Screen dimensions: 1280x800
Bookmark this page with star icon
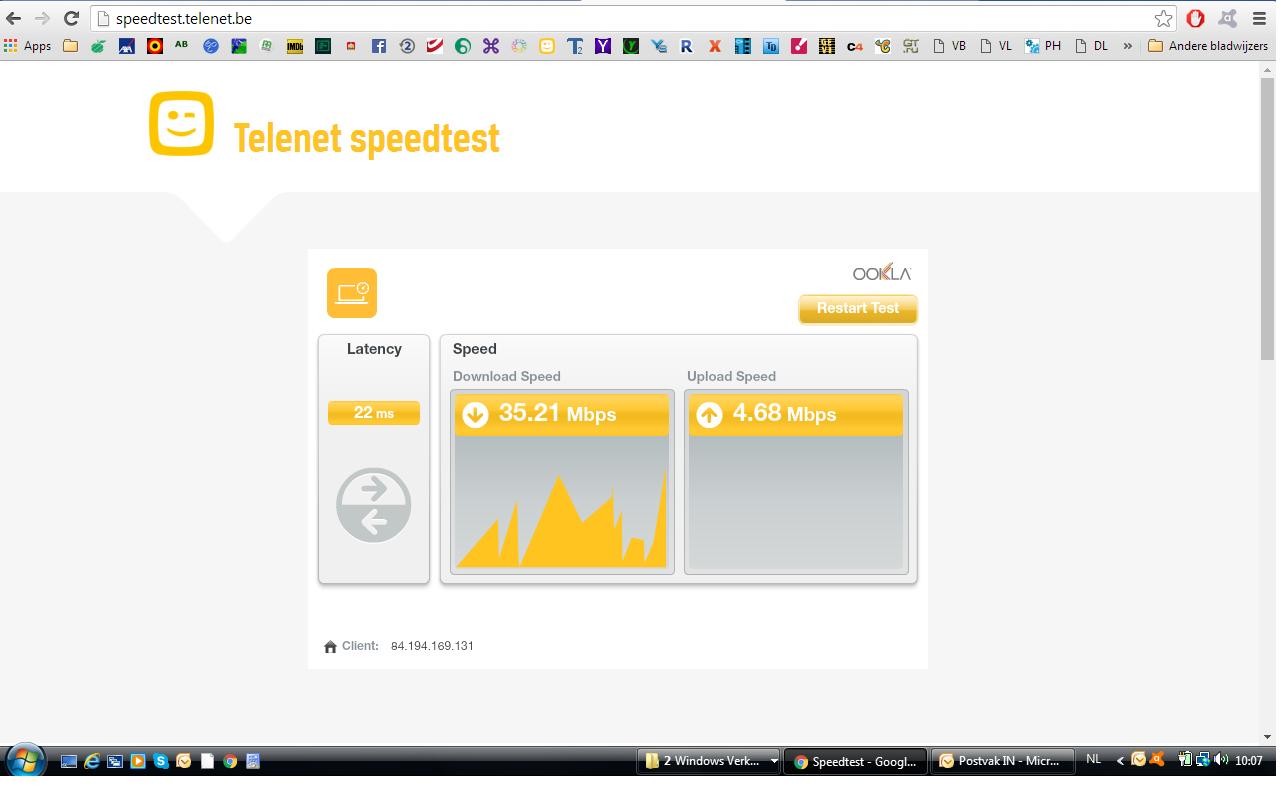[1163, 18]
